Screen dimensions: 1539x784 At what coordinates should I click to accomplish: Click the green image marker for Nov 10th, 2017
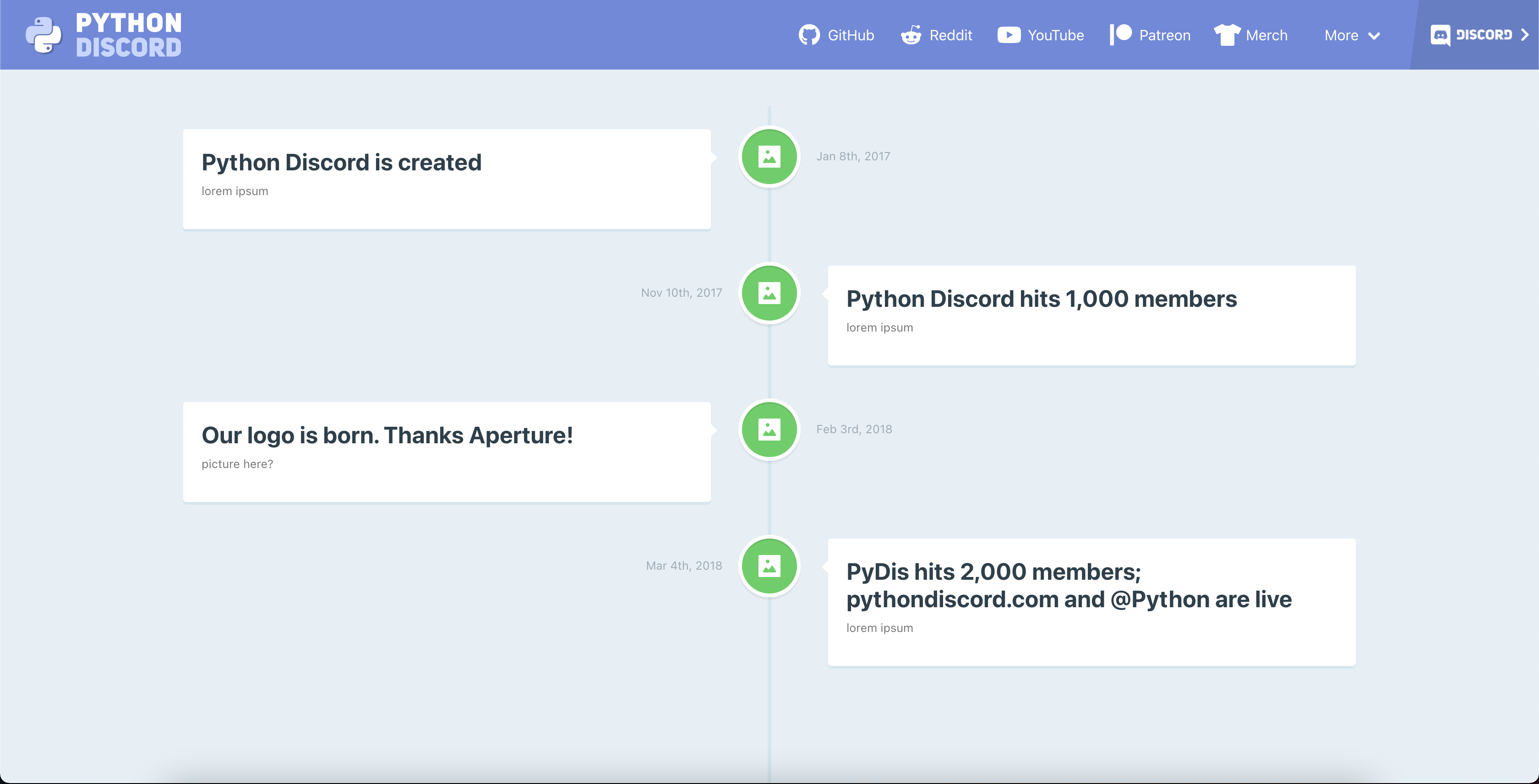point(769,293)
